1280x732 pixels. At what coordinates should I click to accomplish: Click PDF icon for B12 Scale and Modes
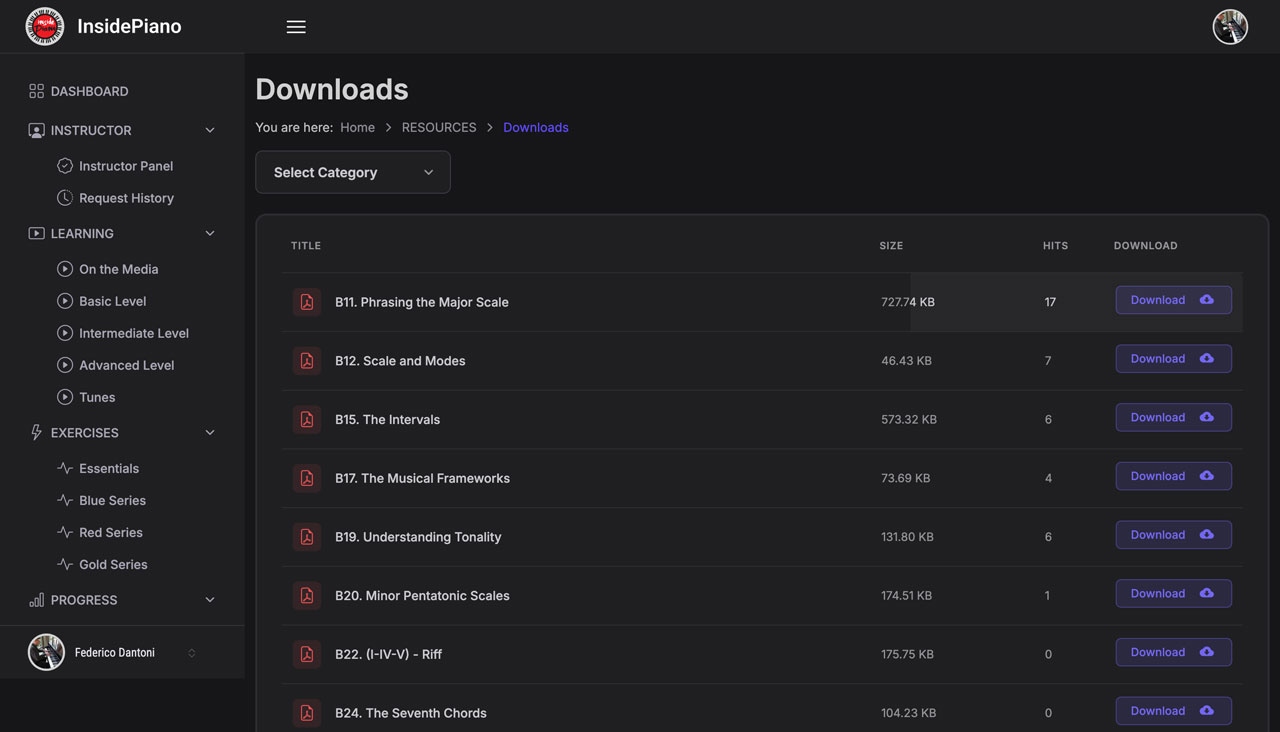point(307,361)
